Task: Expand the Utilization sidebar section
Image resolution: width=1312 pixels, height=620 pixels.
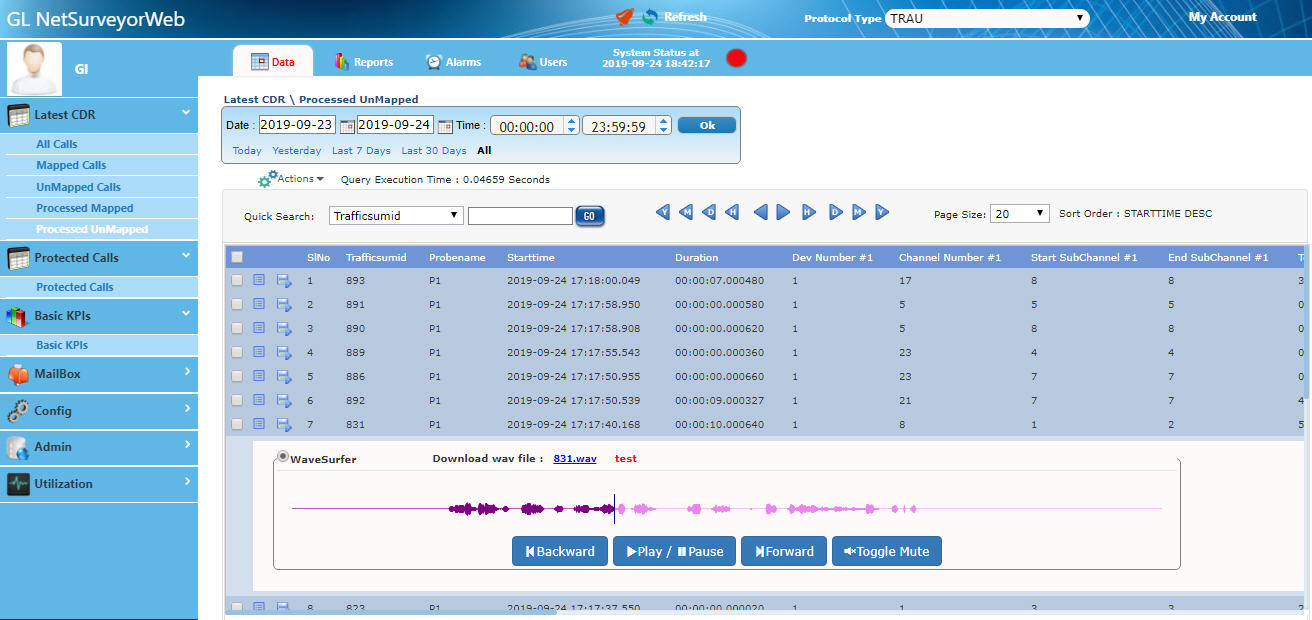Action: tap(98, 484)
